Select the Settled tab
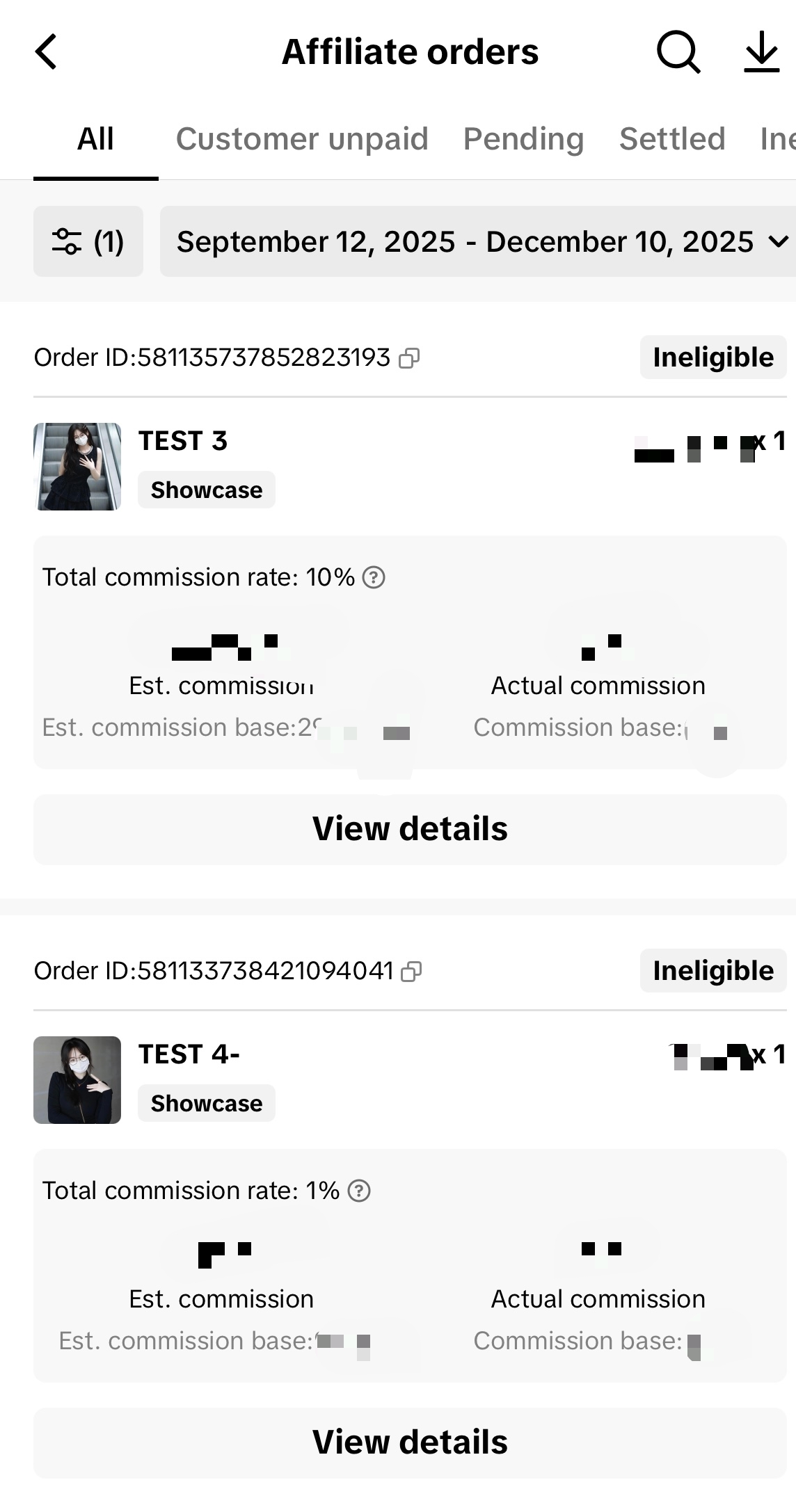 (672, 139)
